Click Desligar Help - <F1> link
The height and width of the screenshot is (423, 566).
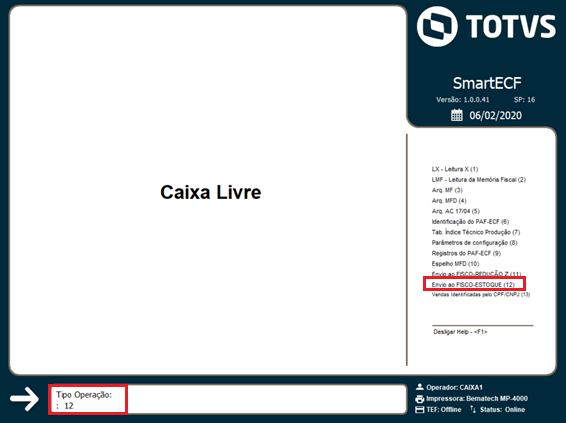tap(460, 332)
